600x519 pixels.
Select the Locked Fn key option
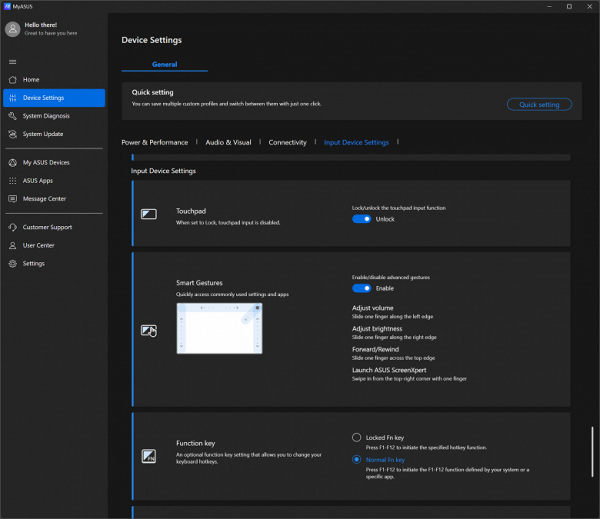[x=357, y=437]
